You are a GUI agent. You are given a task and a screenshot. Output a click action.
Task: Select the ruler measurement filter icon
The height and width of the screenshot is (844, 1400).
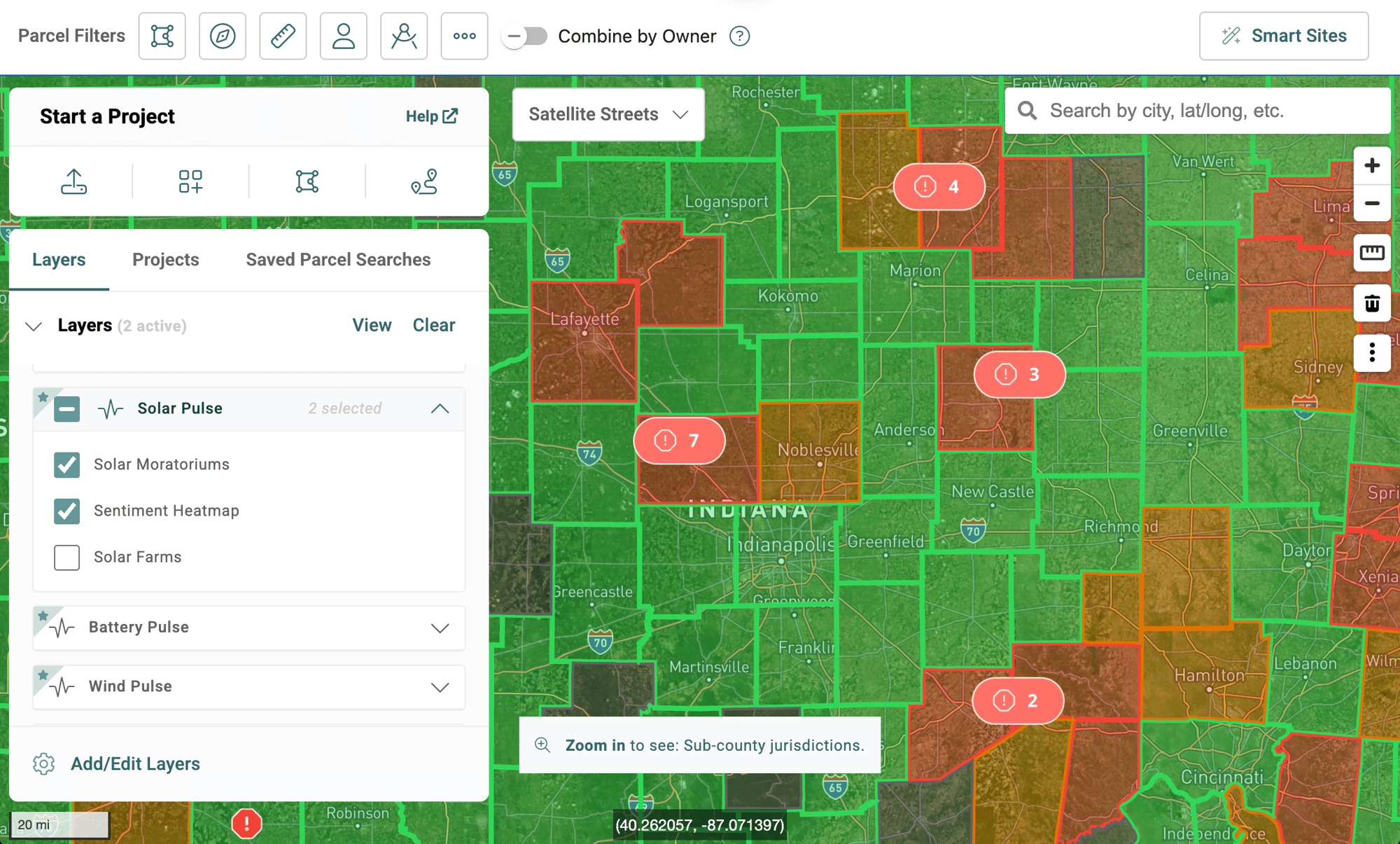pos(283,36)
